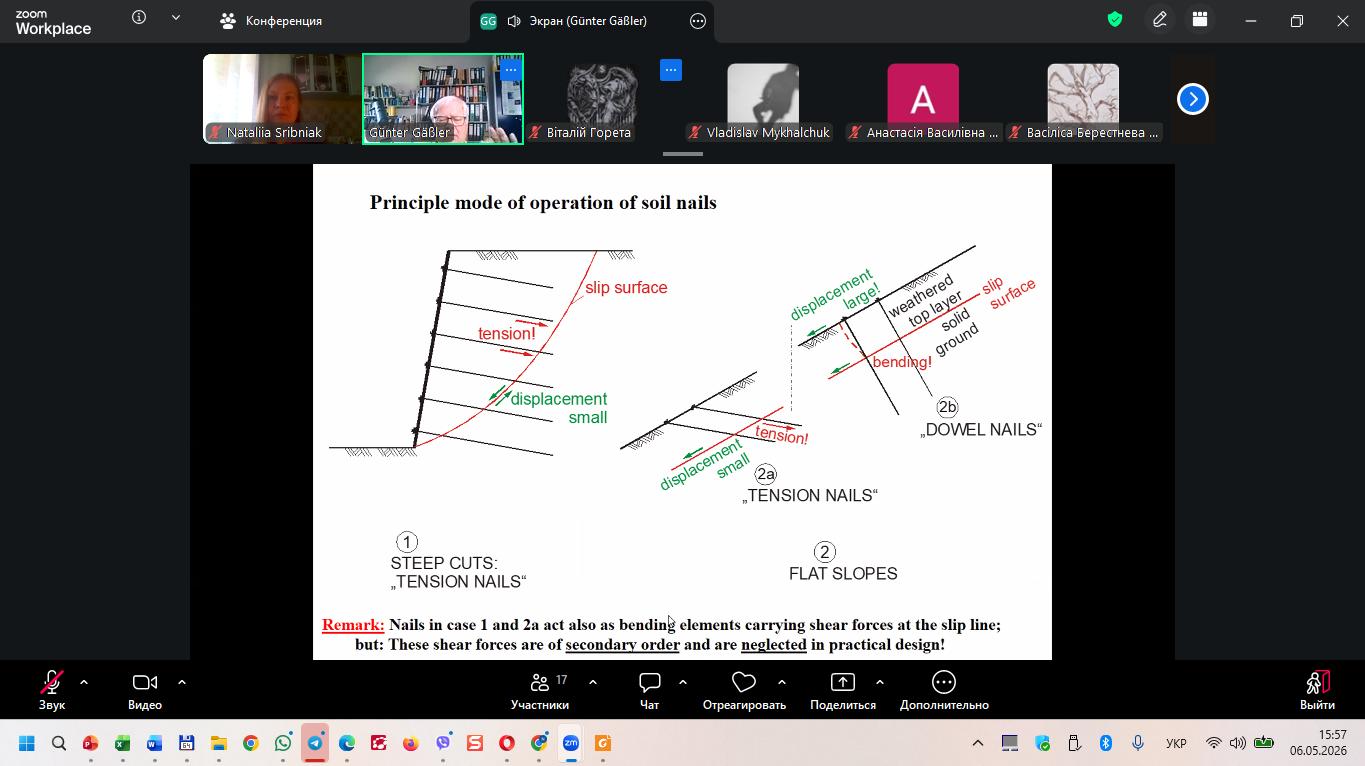The height and width of the screenshot is (766, 1365).
Task: Show next participants with blue arrow
Action: 1193,99
